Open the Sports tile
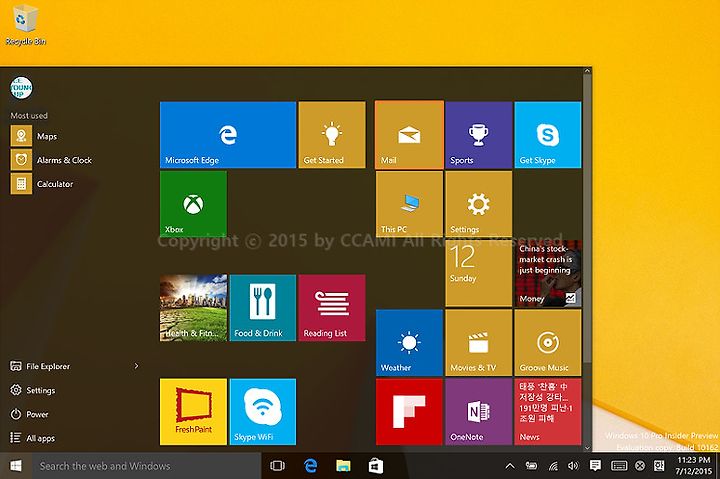This screenshot has width=720, height=479. click(478, 135)
